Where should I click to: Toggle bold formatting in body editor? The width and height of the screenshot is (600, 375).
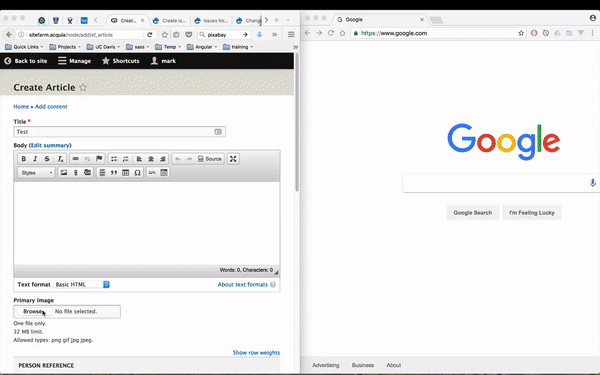point(23,159)
